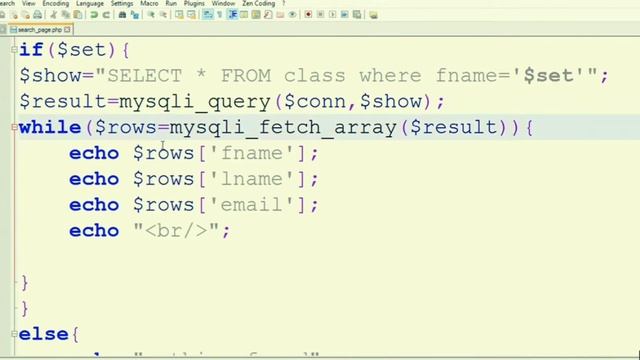Click the while keyword
The image size is (640, 360).
(50, 127)
